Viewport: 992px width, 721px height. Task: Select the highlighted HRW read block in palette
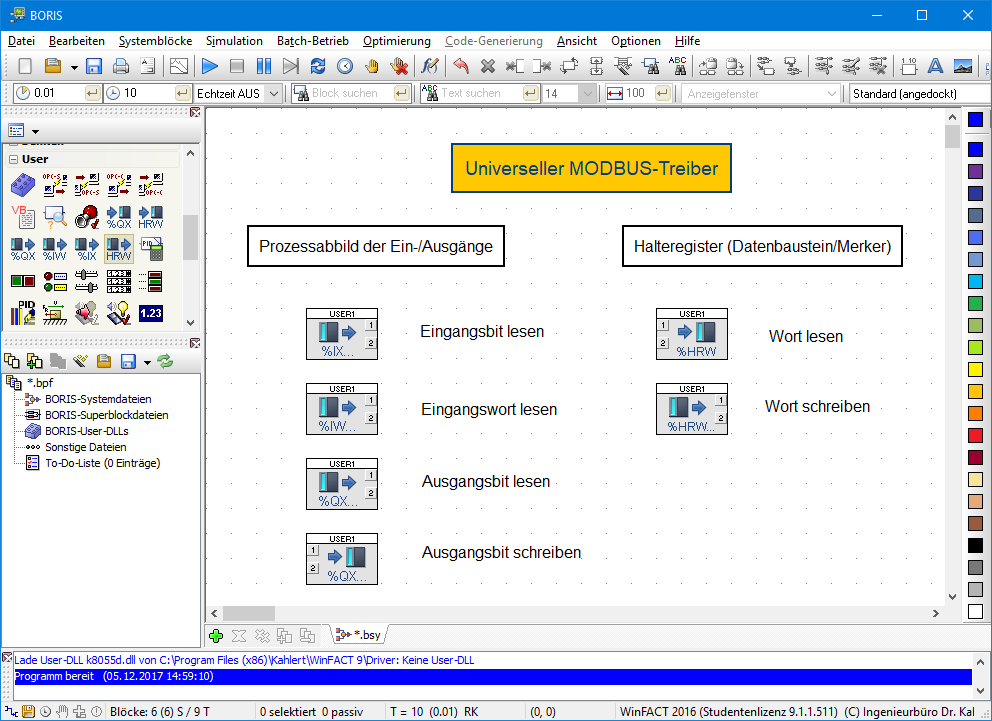coord(119,249)
